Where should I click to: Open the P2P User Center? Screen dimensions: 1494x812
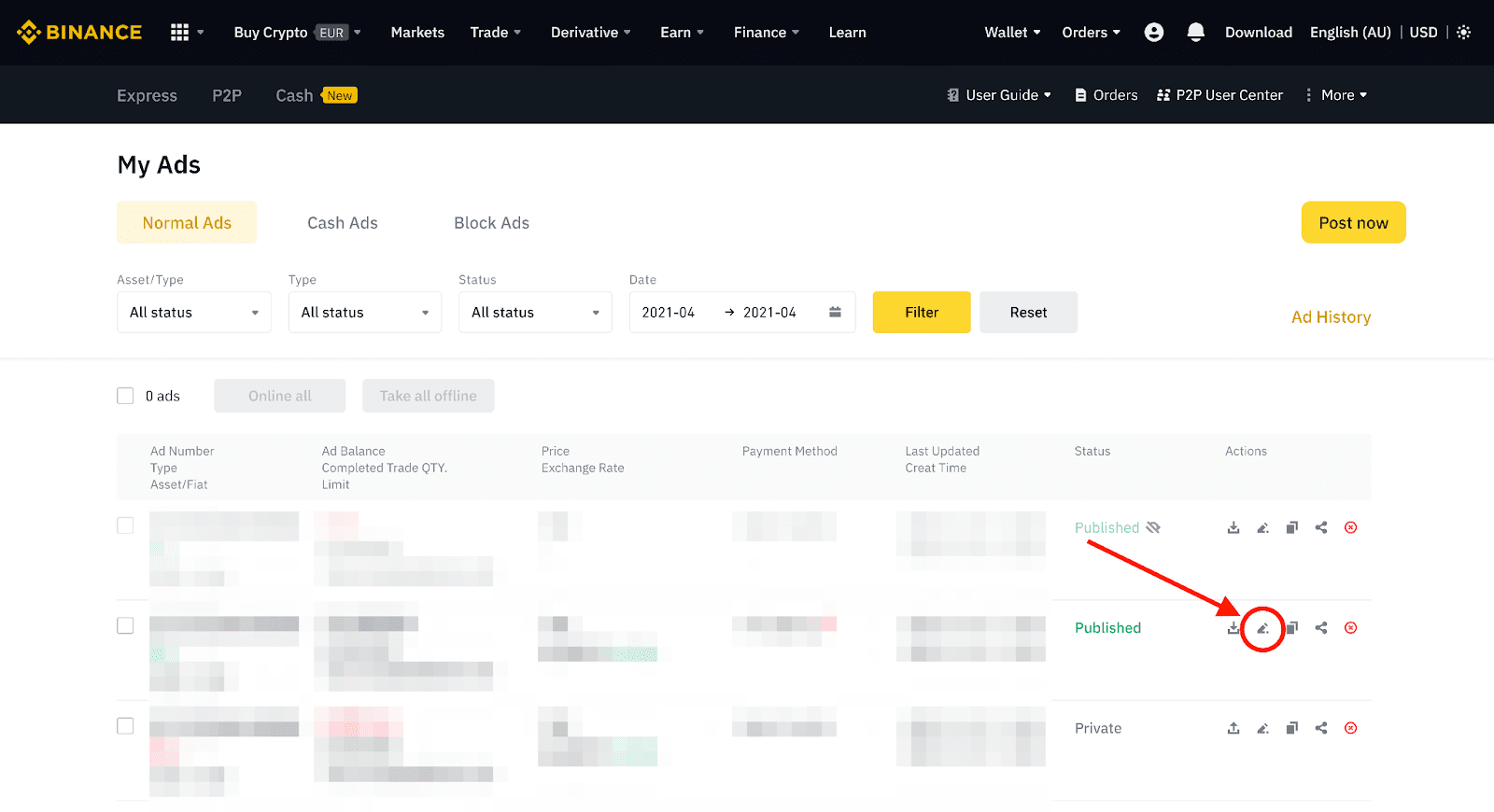[x=1219, y=95]
